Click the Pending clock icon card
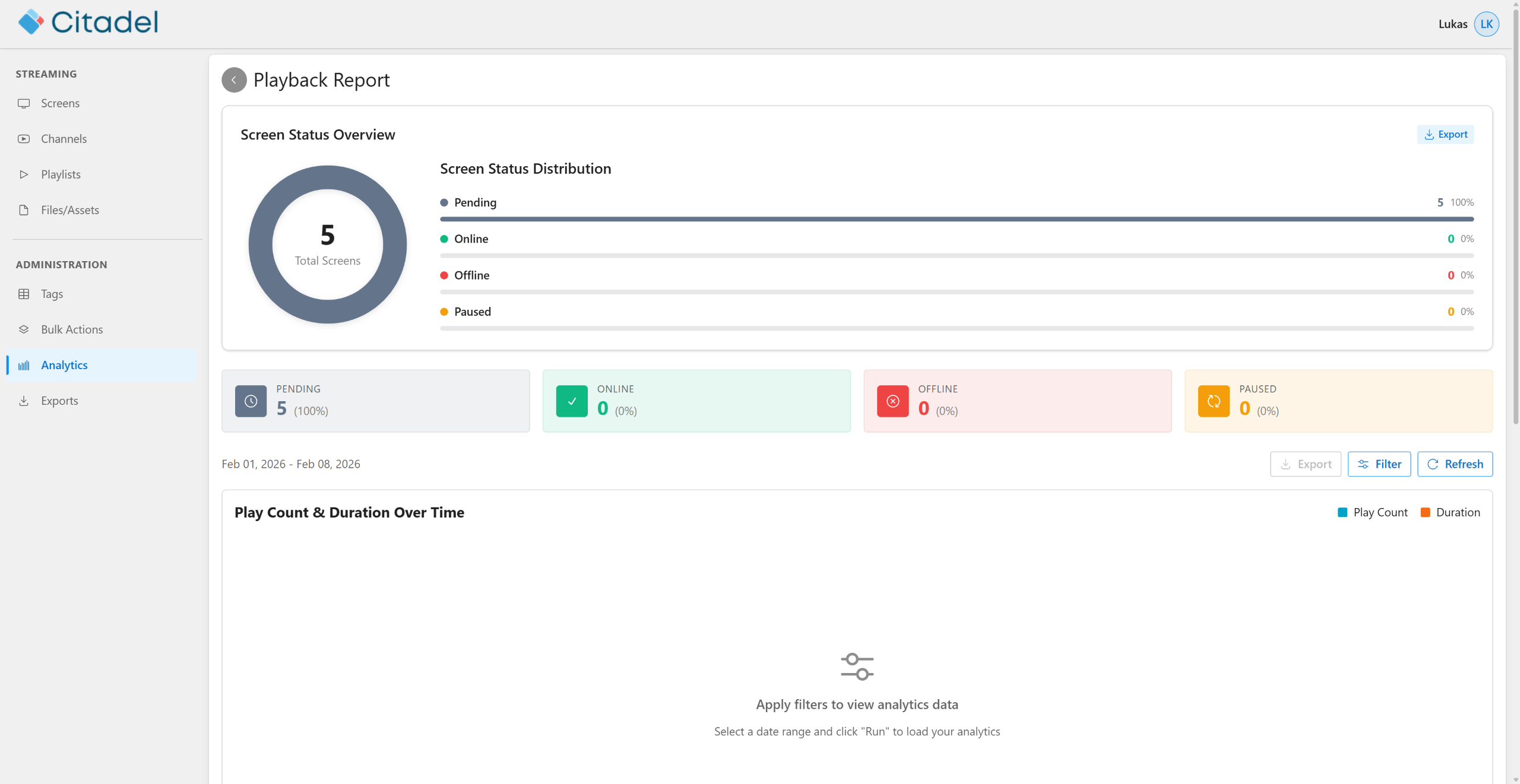 [x=251, y=401]
